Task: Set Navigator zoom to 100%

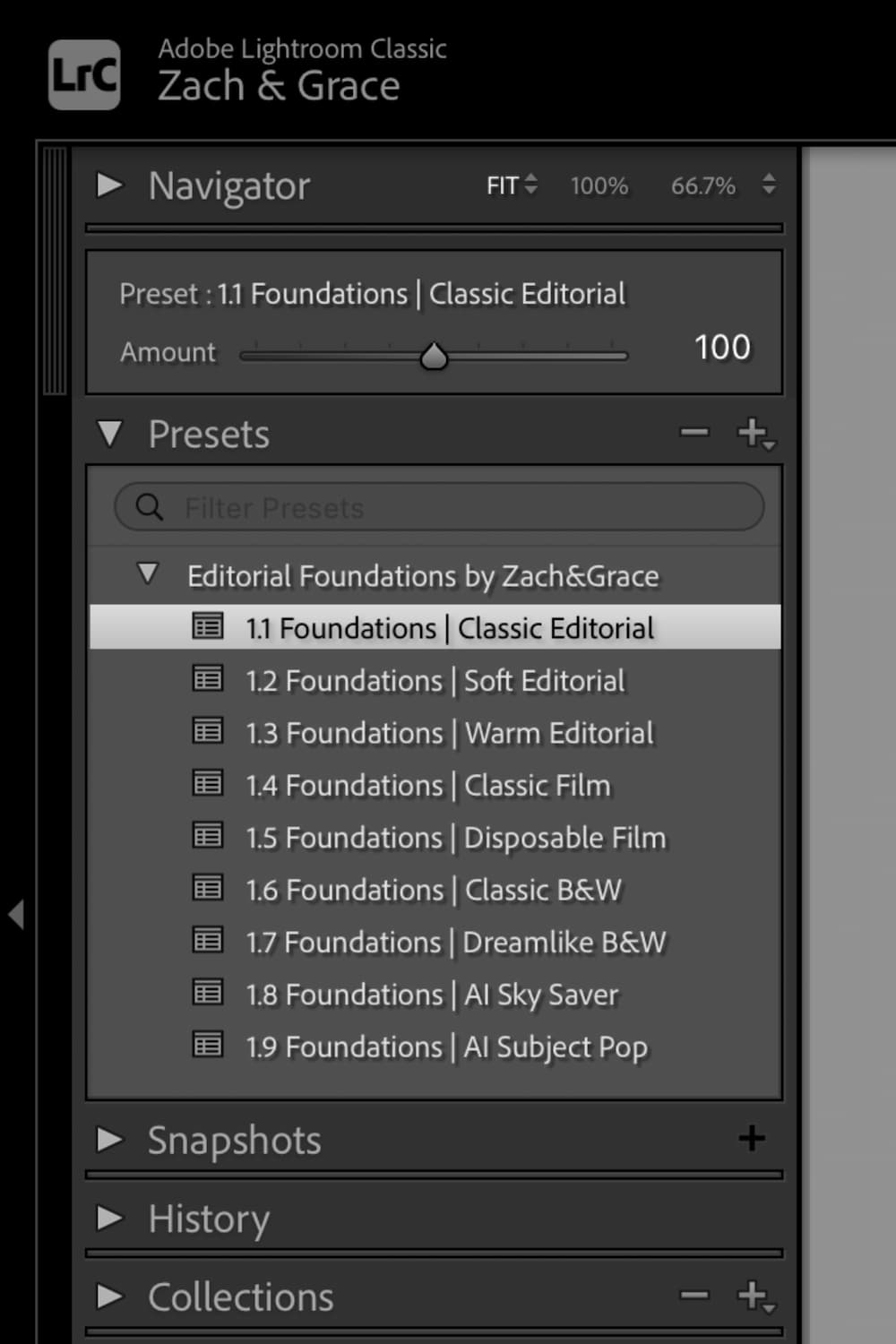Action: [x=599, y=186]
